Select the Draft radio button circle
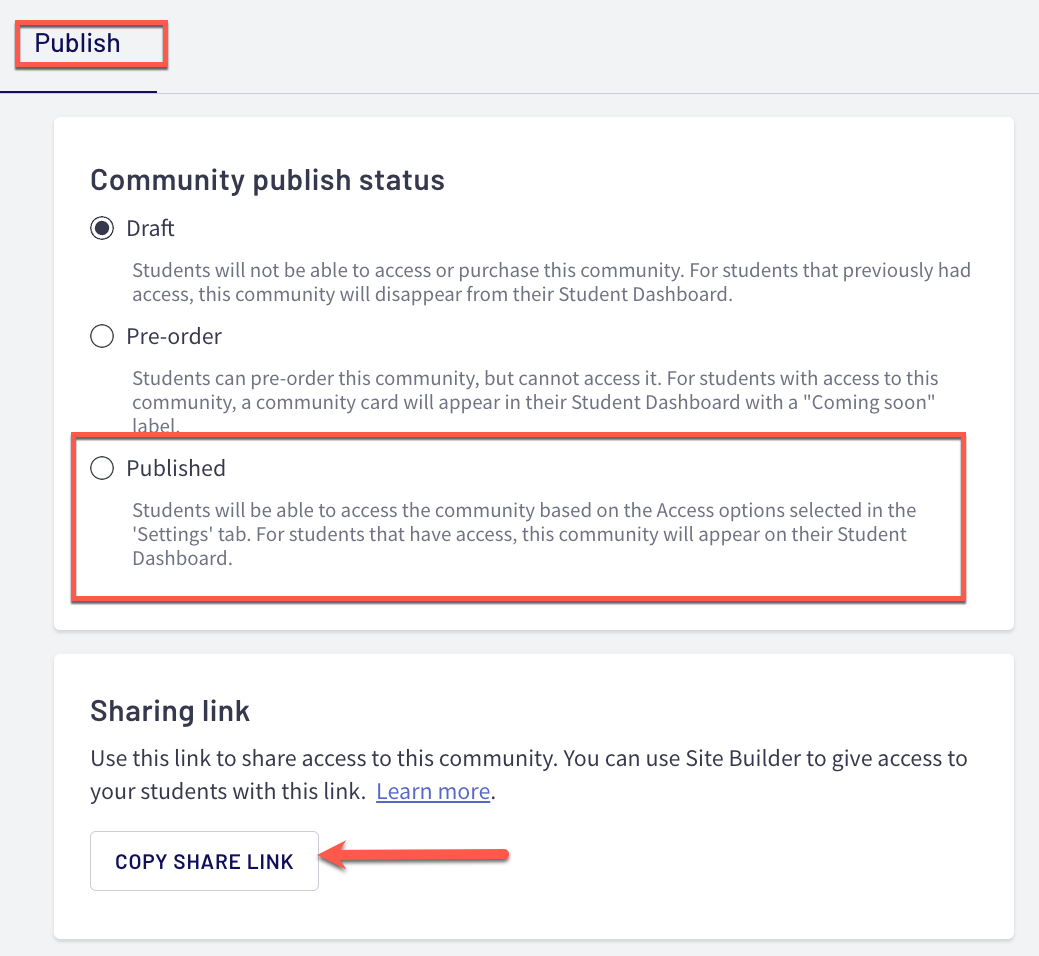Image resolution: width=1039 pixels, height=956 pixels. click(x=102, y=229)
